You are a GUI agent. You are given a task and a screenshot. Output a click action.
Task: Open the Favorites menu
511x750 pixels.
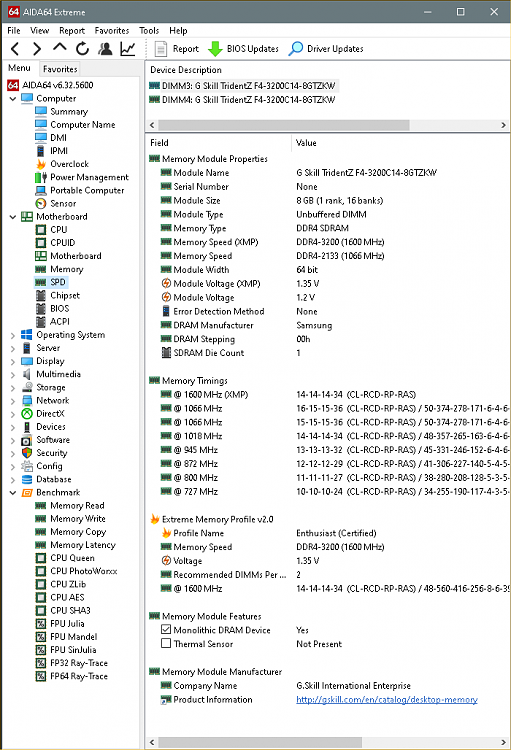pos(111,31)
